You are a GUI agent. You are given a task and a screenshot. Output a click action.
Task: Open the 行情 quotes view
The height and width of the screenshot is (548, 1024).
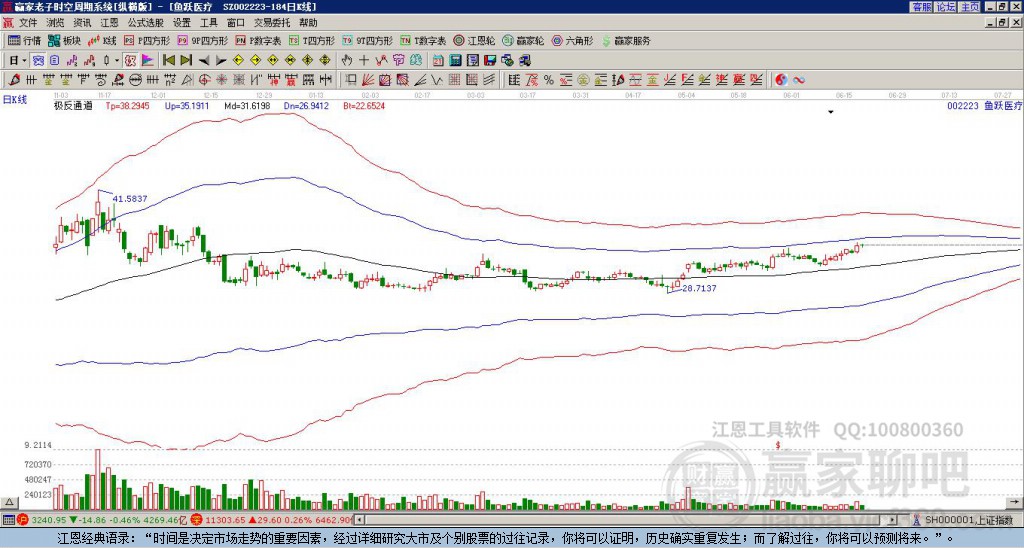[24, 40]
